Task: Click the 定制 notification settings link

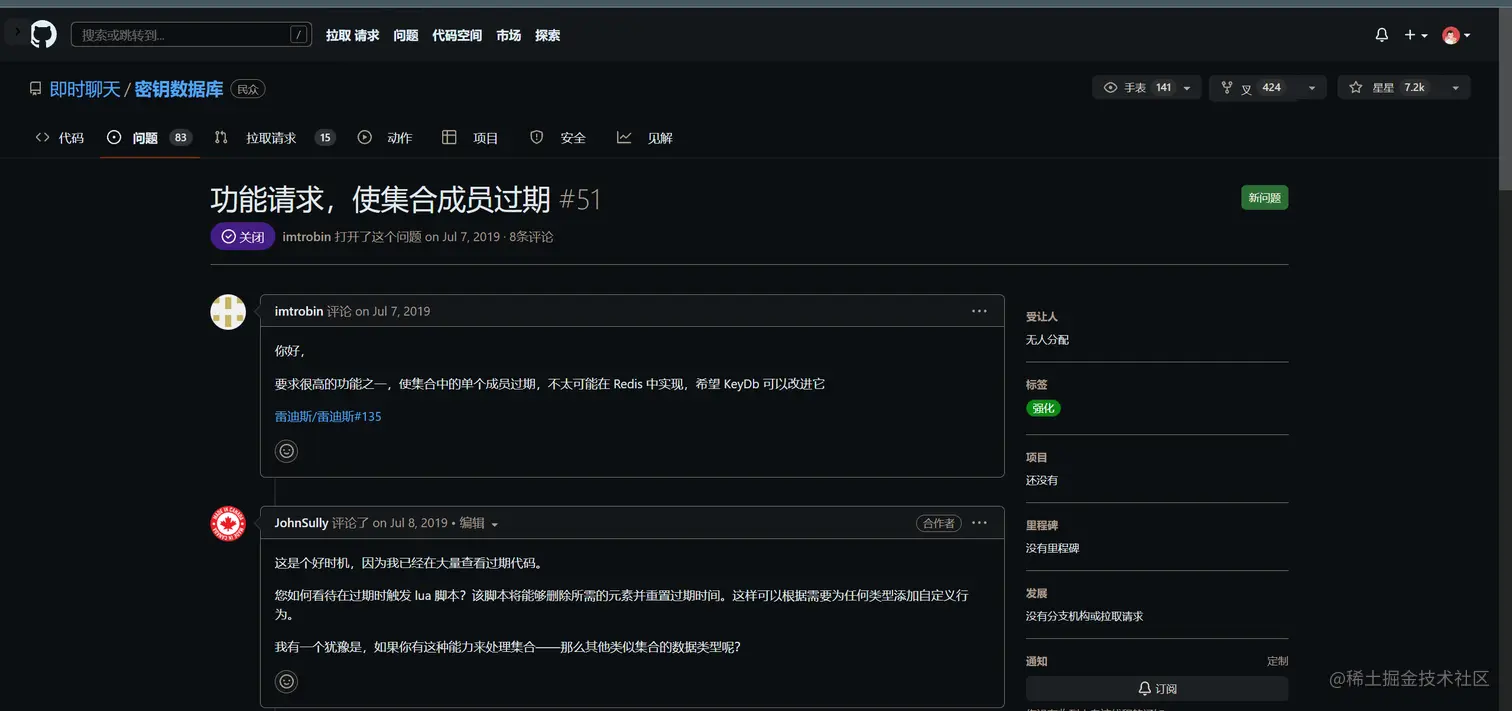Action: click(x=1277, y=661)
